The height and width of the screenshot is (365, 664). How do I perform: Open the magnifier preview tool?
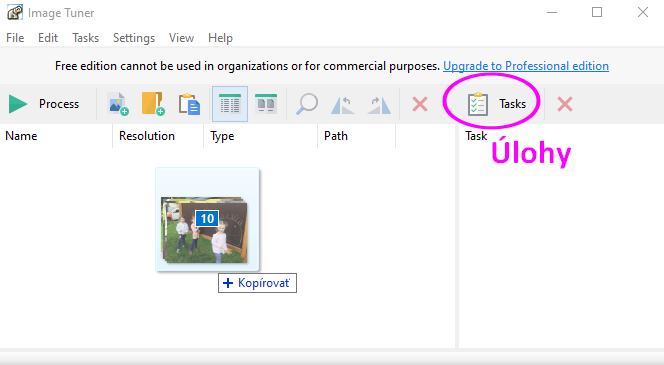(x=307, y=104)
